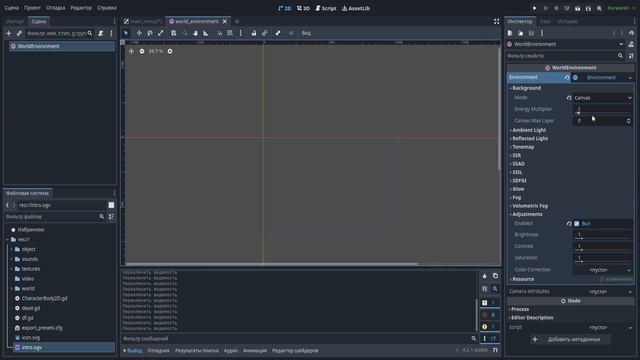Viewport: 640px width, 360px height.
Task: Pause the running project
Action: (x=545, y=8)
